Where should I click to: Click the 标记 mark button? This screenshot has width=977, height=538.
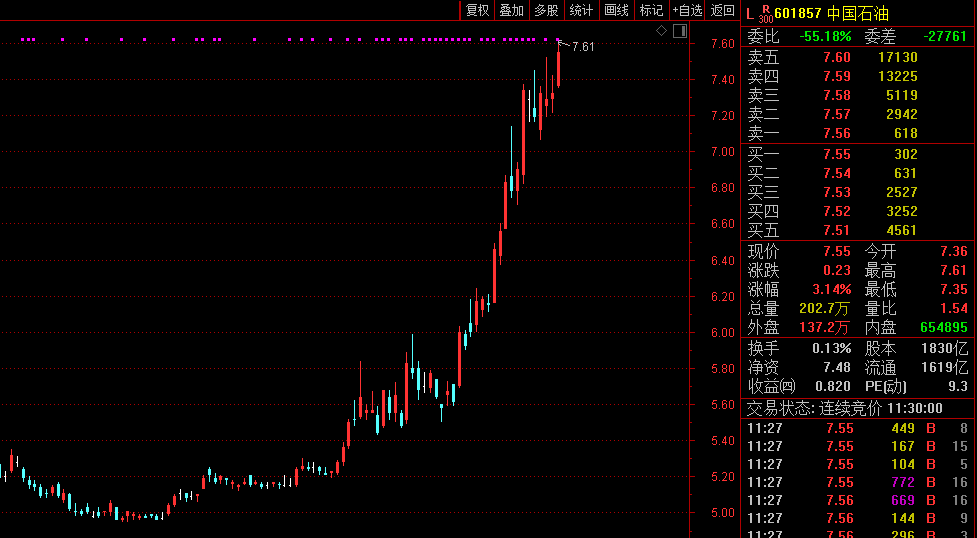pyautogui.click(x=651, y=10)
